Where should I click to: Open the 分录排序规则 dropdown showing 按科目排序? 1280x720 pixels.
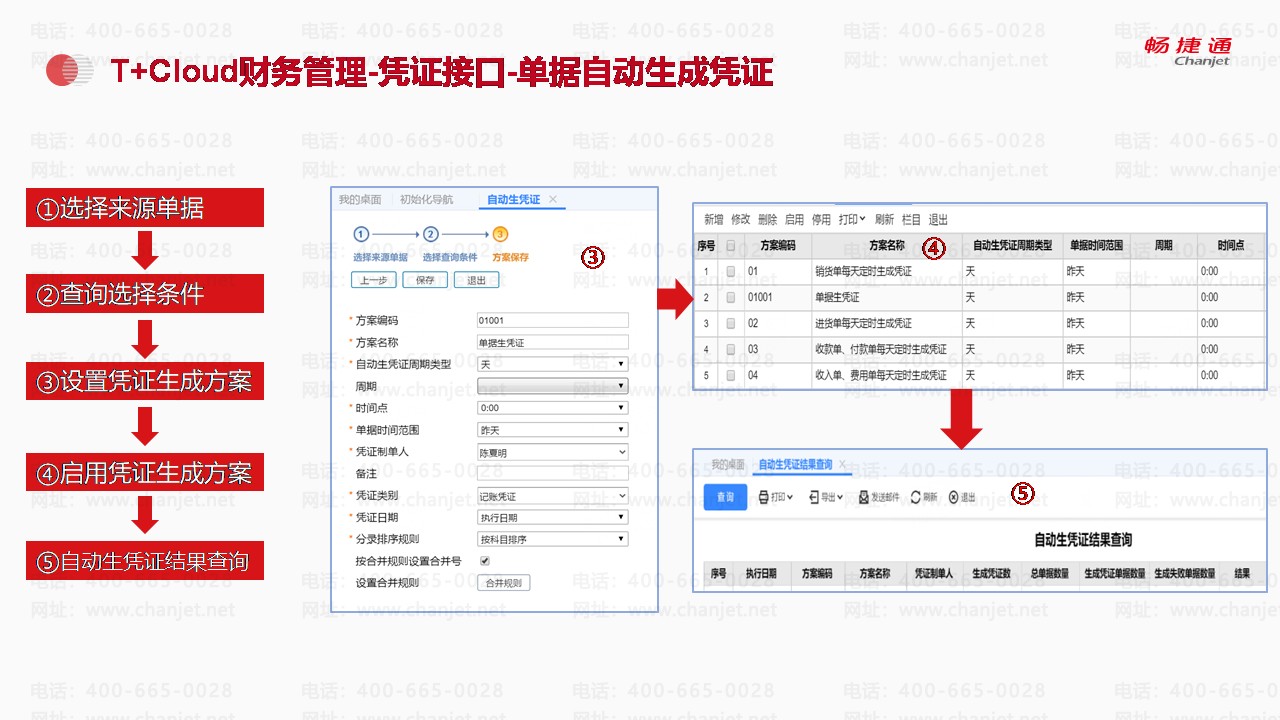tap(553, 539)
